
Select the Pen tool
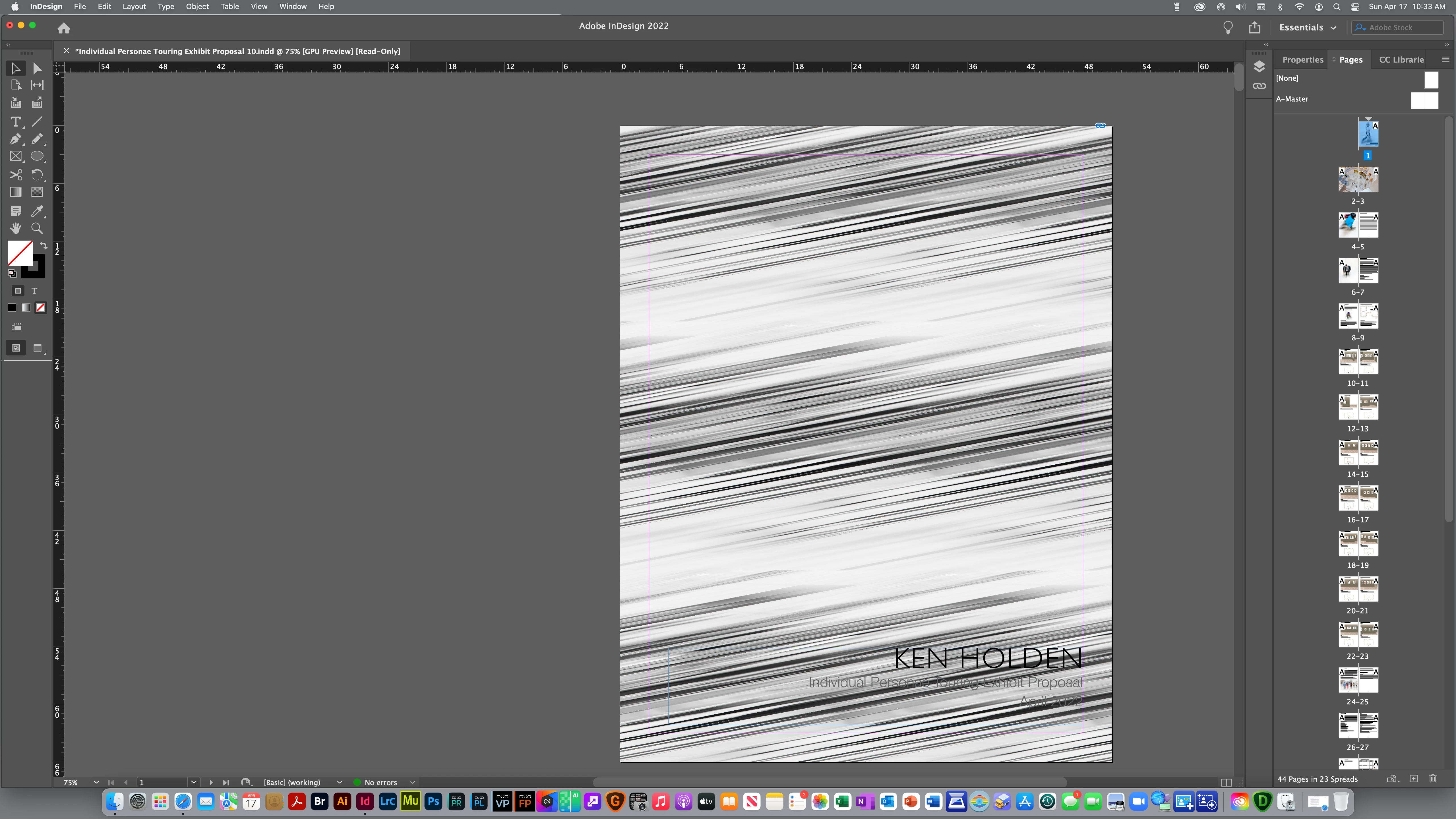pos(15,139)
